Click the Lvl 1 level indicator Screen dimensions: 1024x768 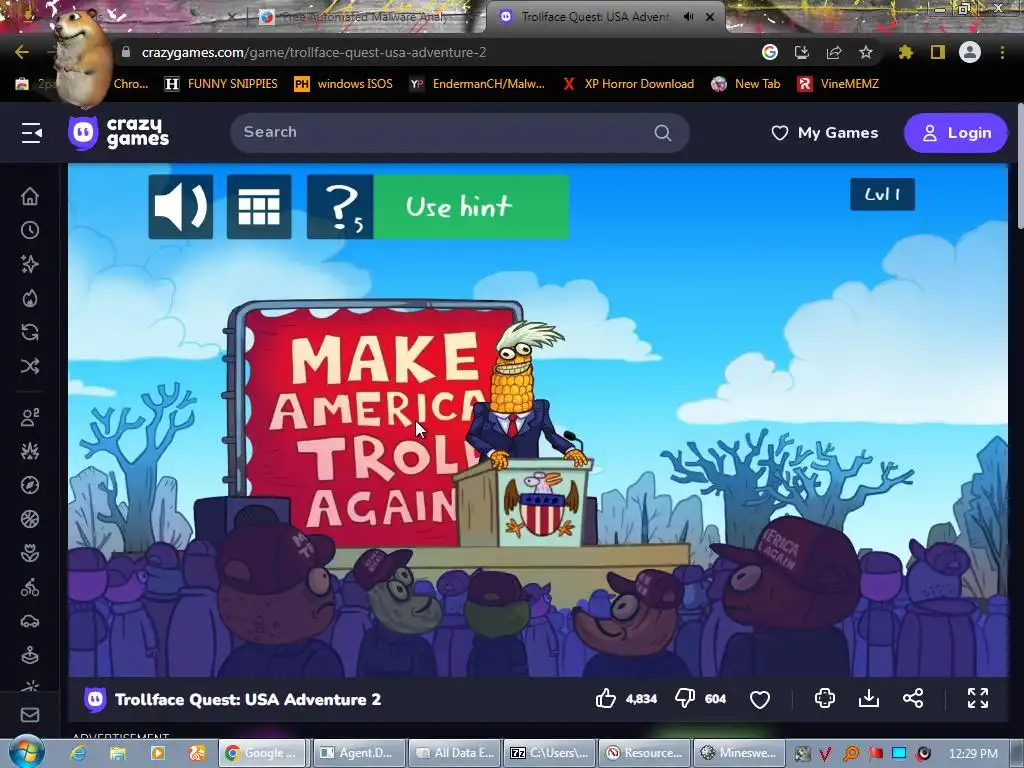pyautogui.click(x=882, y=194)
